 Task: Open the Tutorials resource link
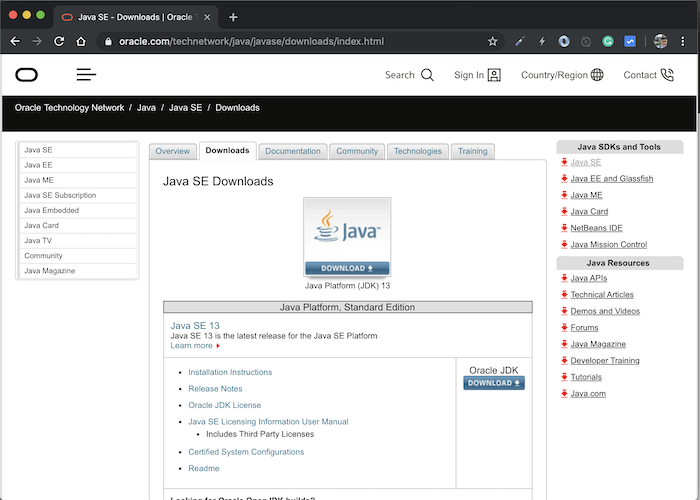coord(586,377)
